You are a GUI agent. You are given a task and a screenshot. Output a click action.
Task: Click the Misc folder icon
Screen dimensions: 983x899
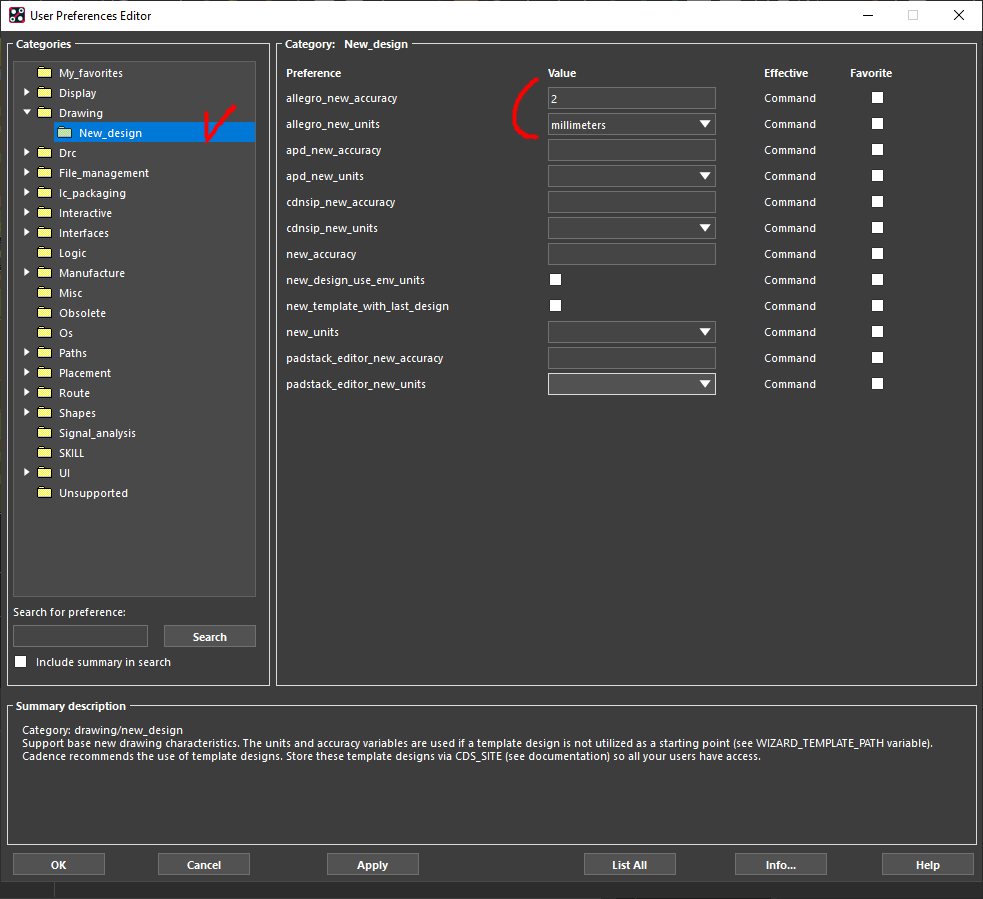[45, 293]
